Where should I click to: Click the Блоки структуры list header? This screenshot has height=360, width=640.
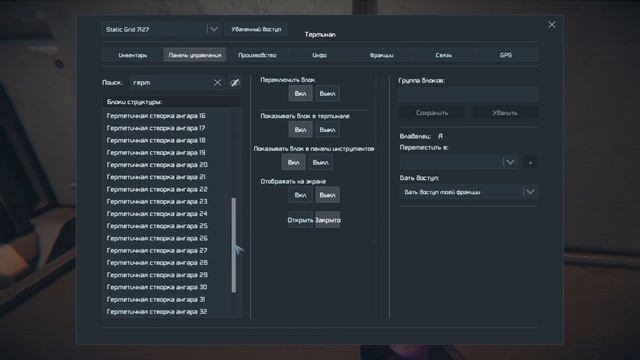click(x=171, y=102)
